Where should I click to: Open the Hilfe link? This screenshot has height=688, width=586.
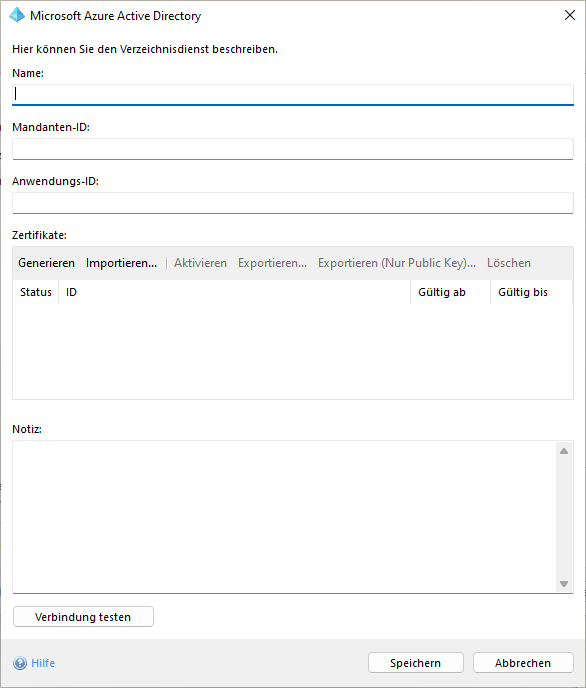coord(43,663)
